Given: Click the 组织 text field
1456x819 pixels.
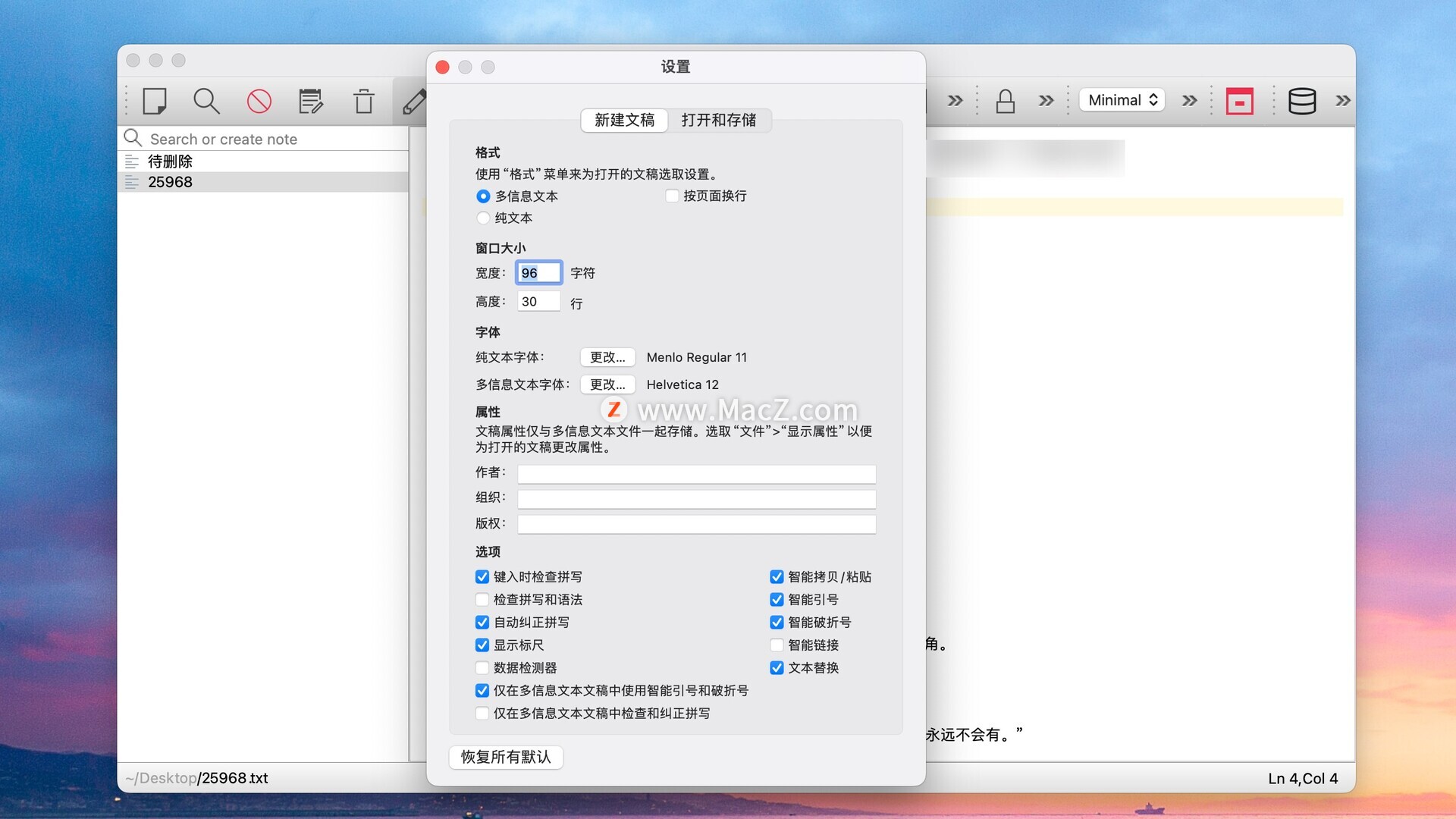Looking at the screenshot, I should 697,499.
